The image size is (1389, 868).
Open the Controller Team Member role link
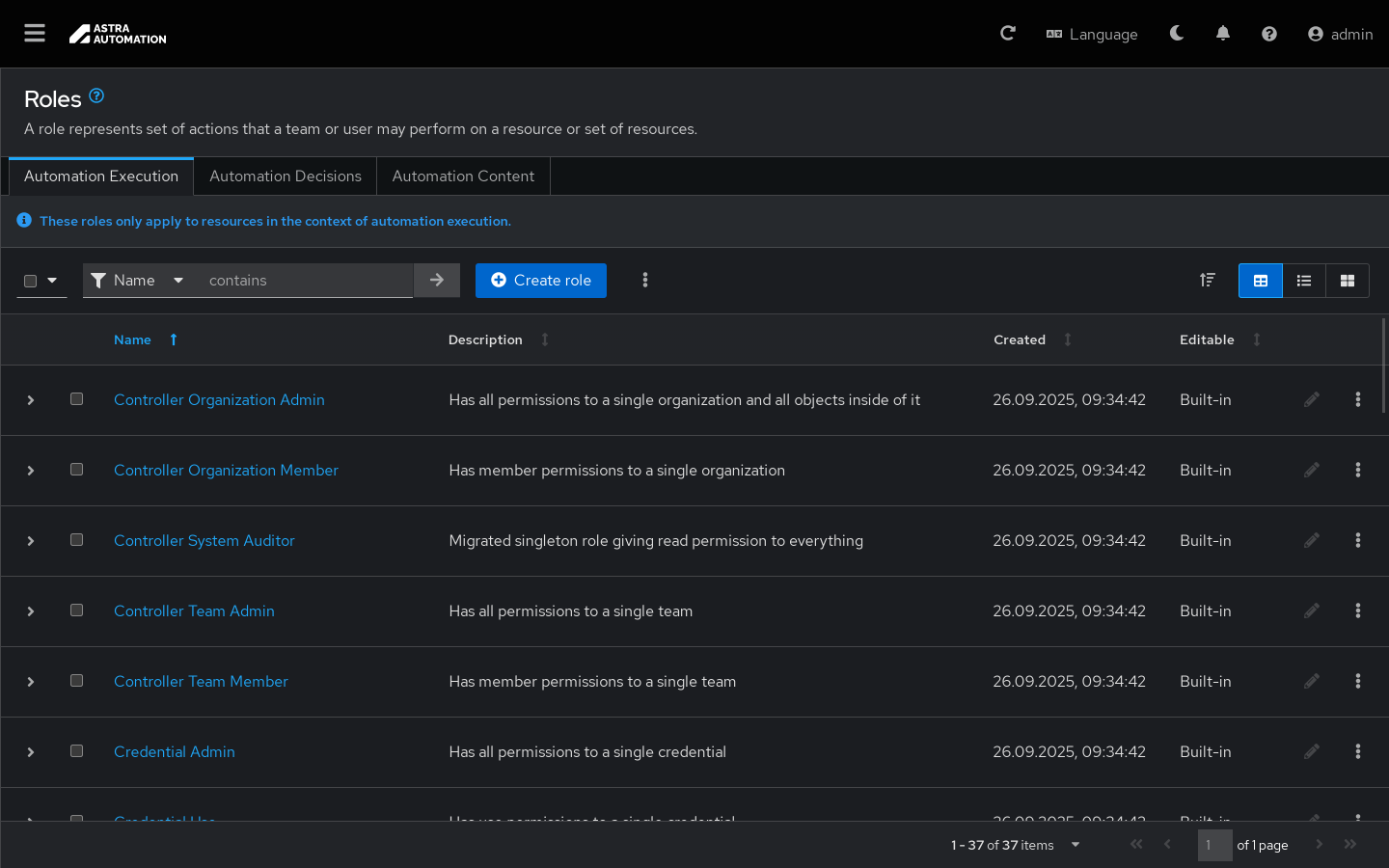pyautogui.click(x=201, y=682)
